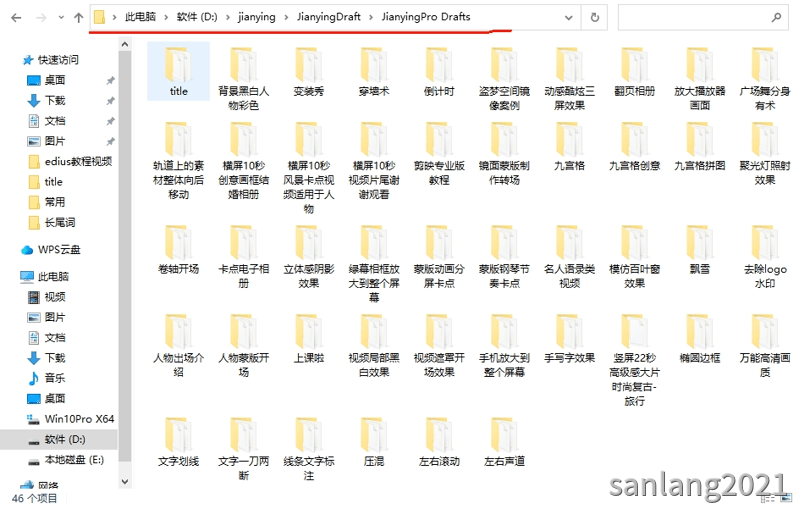Select the 飘雪 folder

tap(700, 250)
